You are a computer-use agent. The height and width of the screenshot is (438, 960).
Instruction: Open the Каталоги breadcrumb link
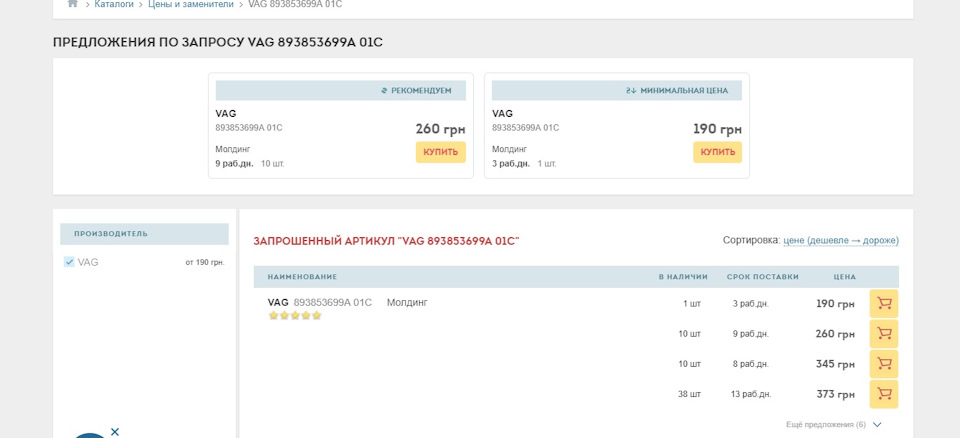pos(114,4)
